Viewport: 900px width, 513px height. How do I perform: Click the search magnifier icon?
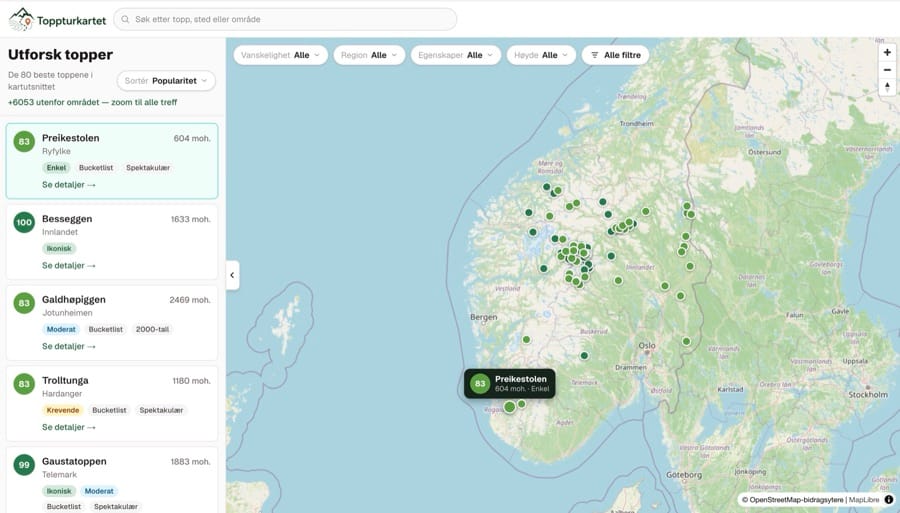point(125,20)
